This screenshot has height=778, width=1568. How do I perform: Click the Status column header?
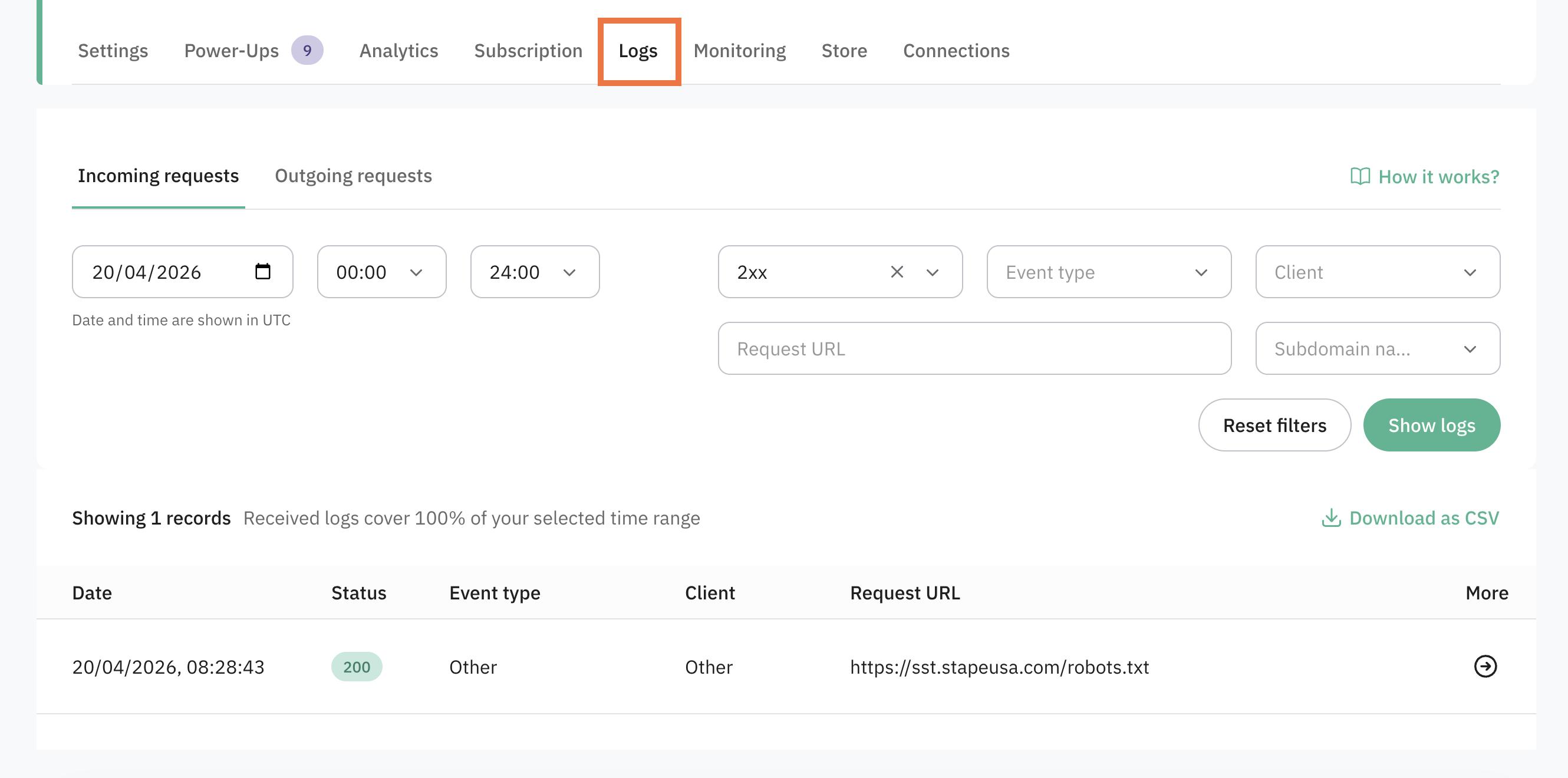tap(358, 593)
